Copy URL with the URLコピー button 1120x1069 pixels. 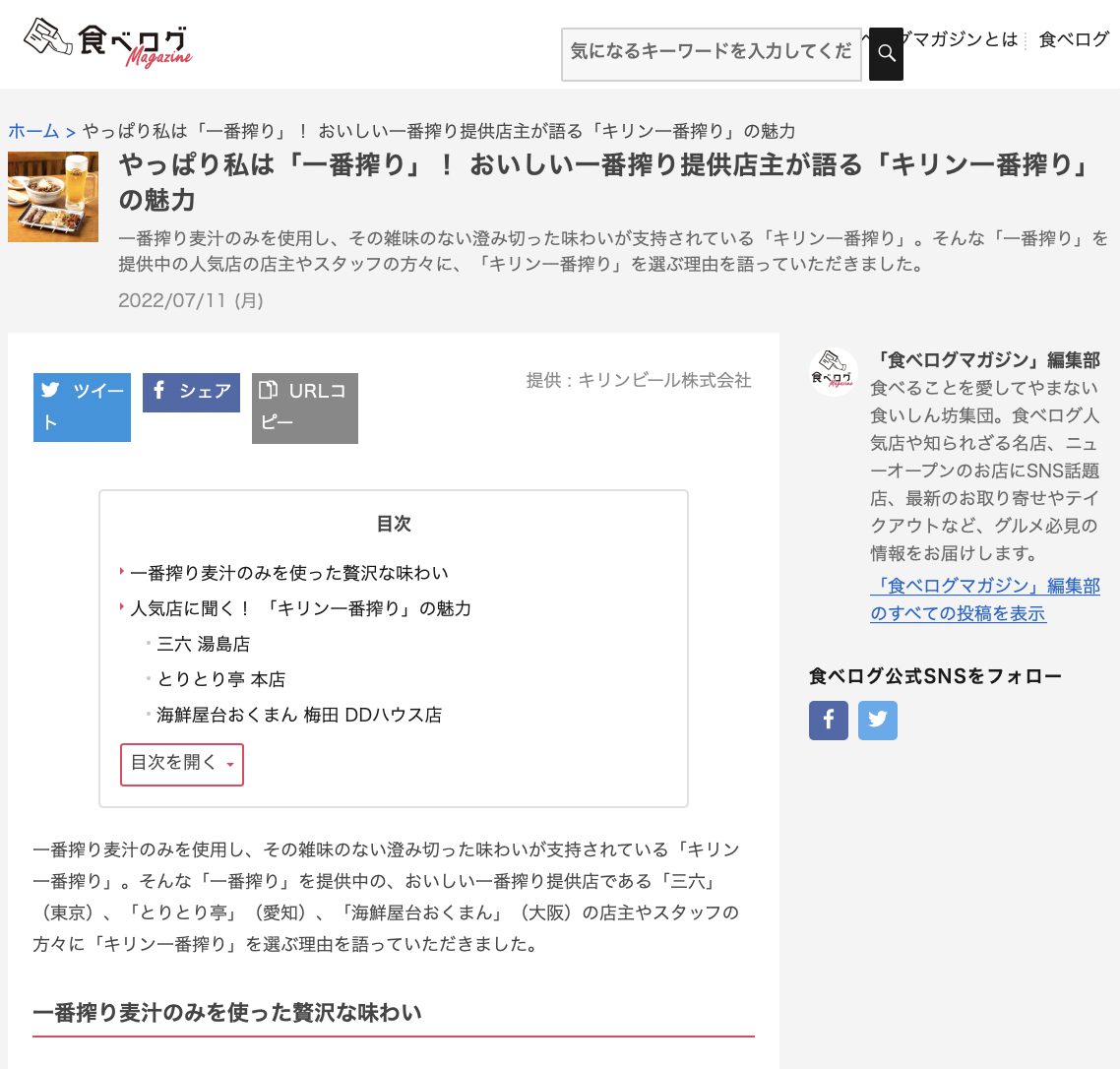point(304,408)
